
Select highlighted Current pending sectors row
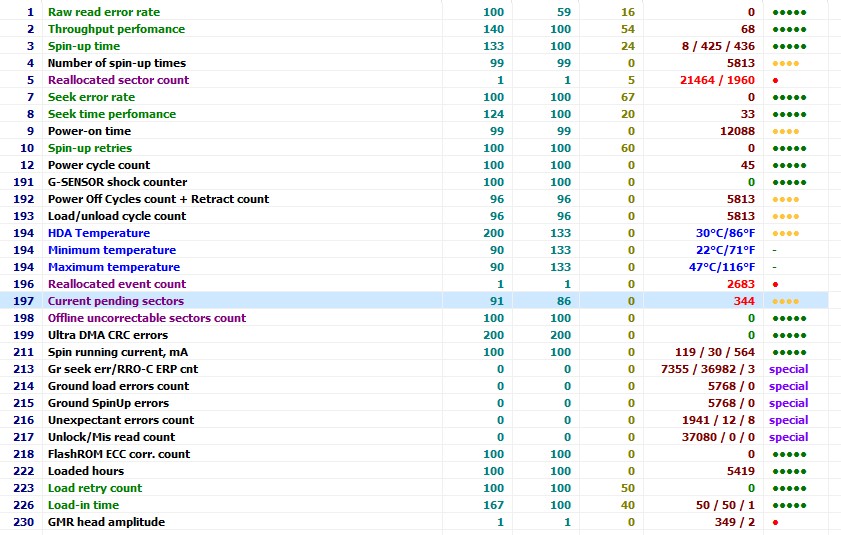point(414,301)
